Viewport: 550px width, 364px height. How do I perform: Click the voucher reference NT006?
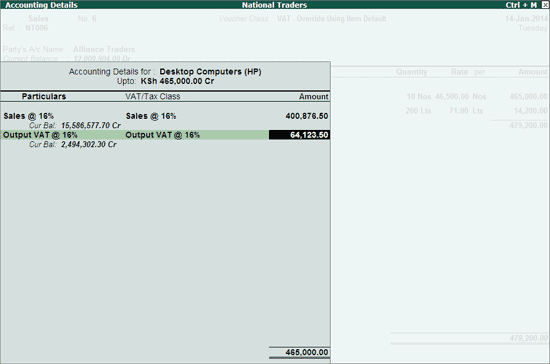[36, 28]
